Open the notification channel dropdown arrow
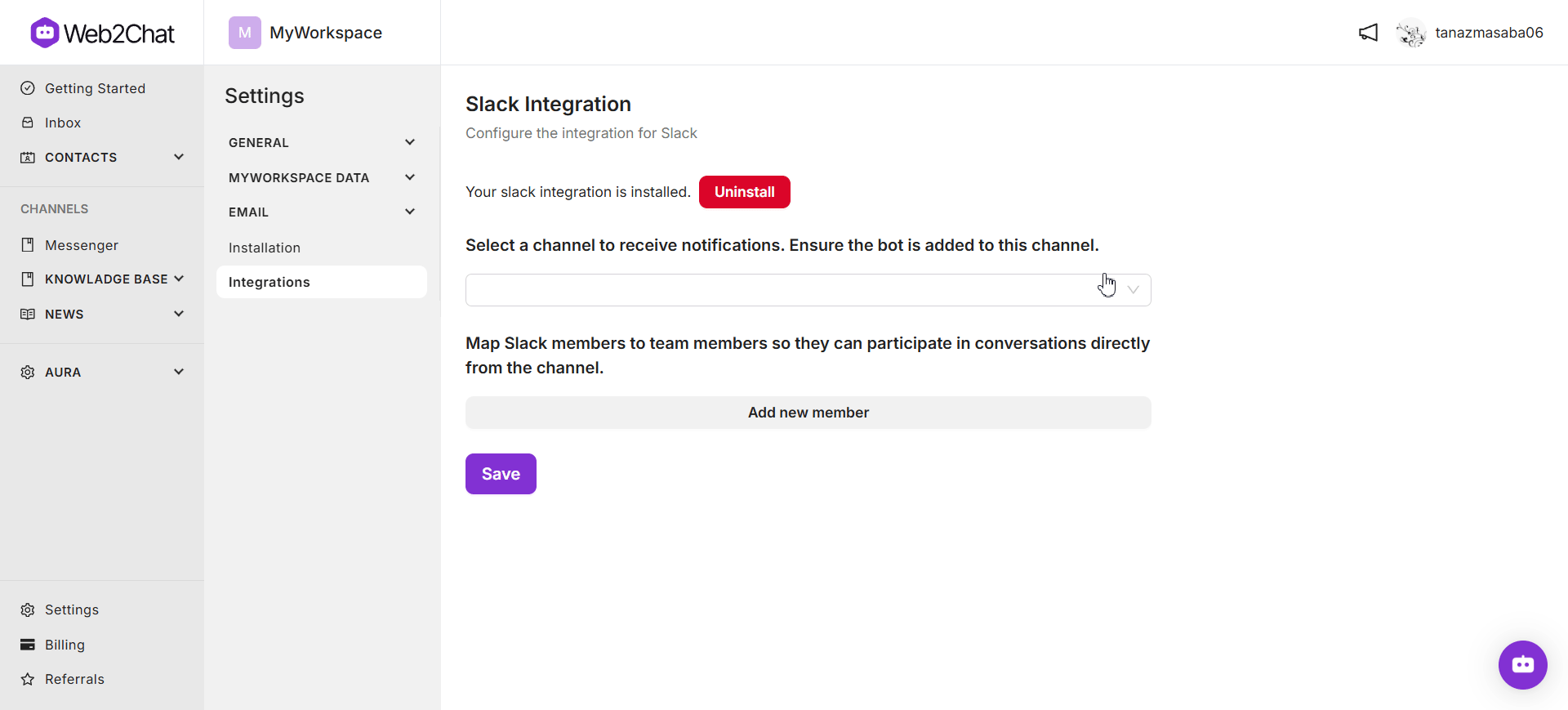This screenshot has width=1568, height=710. coord(1134,290)
